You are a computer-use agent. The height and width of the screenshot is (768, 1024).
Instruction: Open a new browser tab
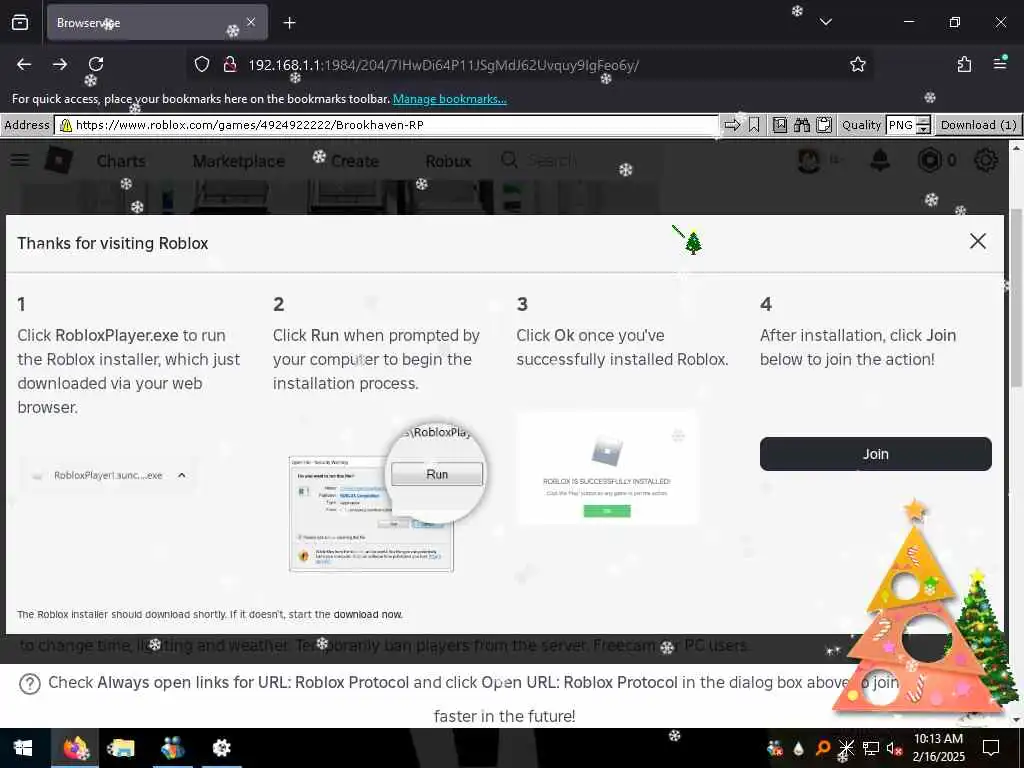[x=289, y=23]
